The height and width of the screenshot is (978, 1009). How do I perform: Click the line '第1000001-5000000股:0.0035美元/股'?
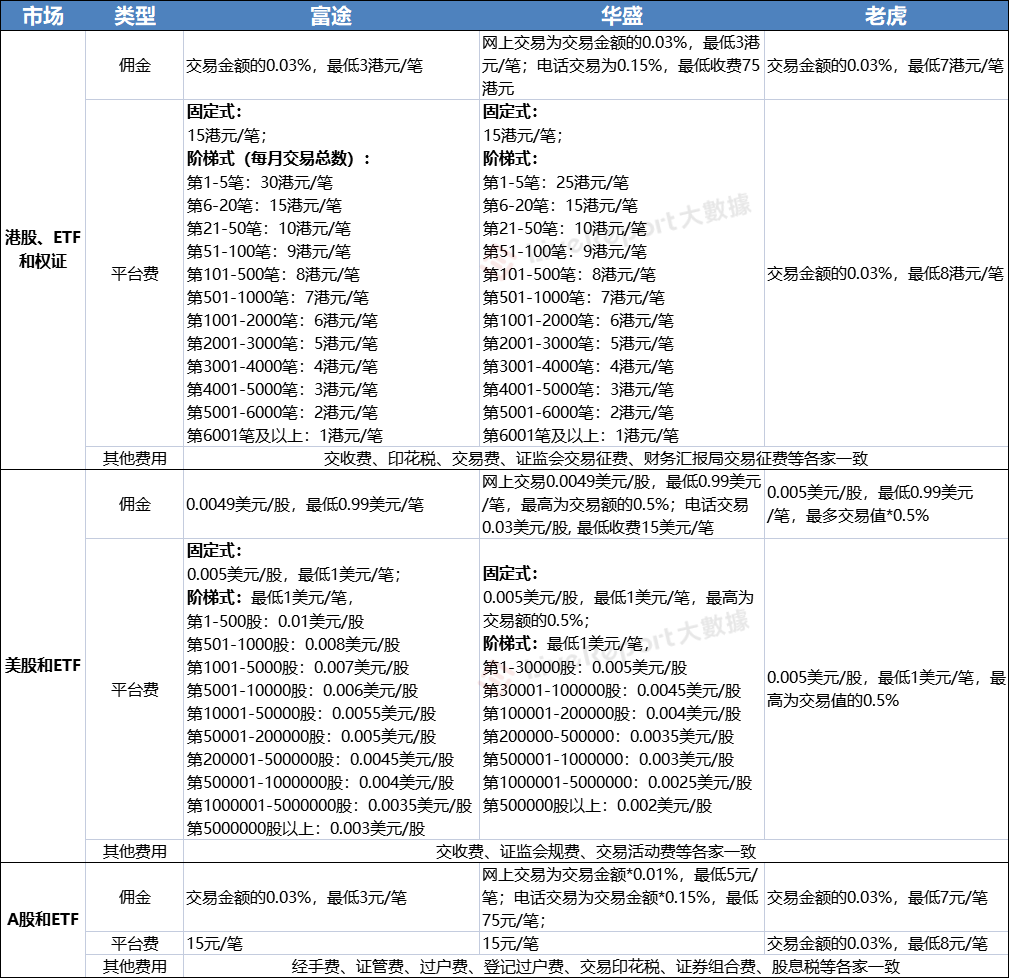(x=329, y=806)
